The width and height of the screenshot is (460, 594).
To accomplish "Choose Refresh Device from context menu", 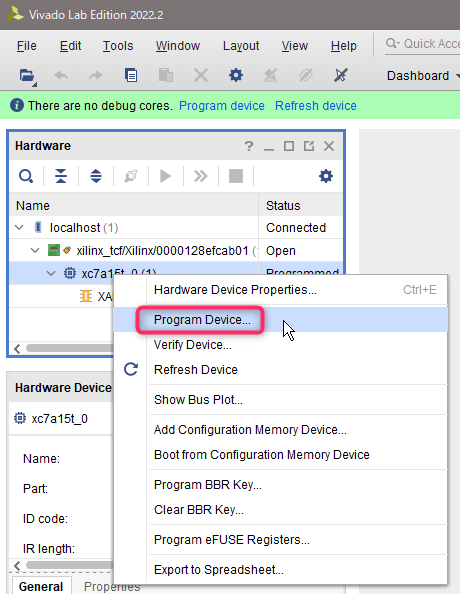I will click(280, 369).
